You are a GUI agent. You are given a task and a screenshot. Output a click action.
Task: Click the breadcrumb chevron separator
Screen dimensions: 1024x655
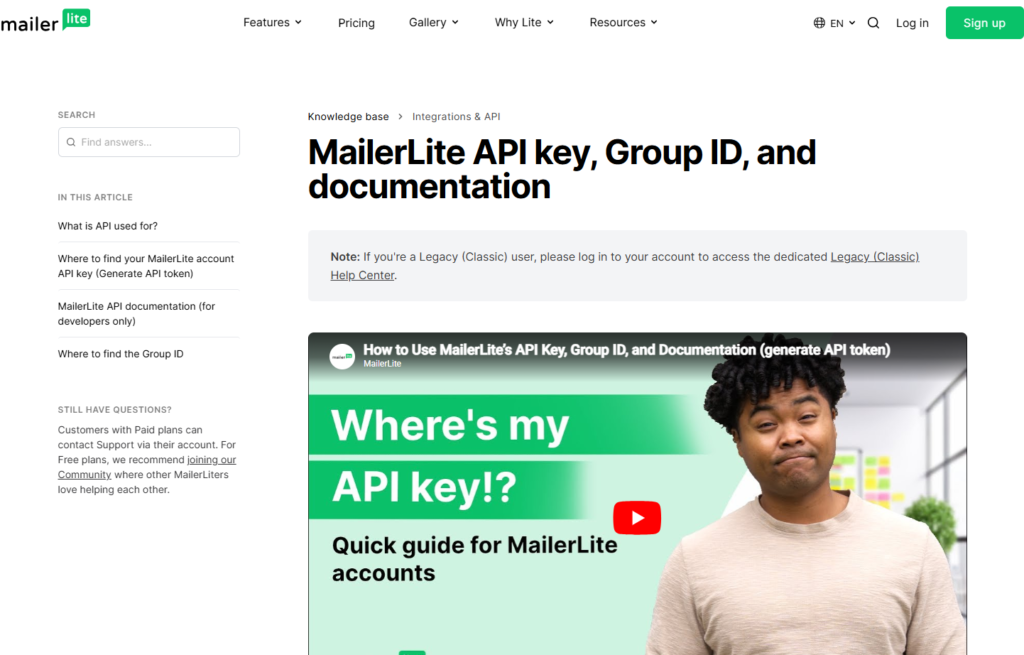400,116
